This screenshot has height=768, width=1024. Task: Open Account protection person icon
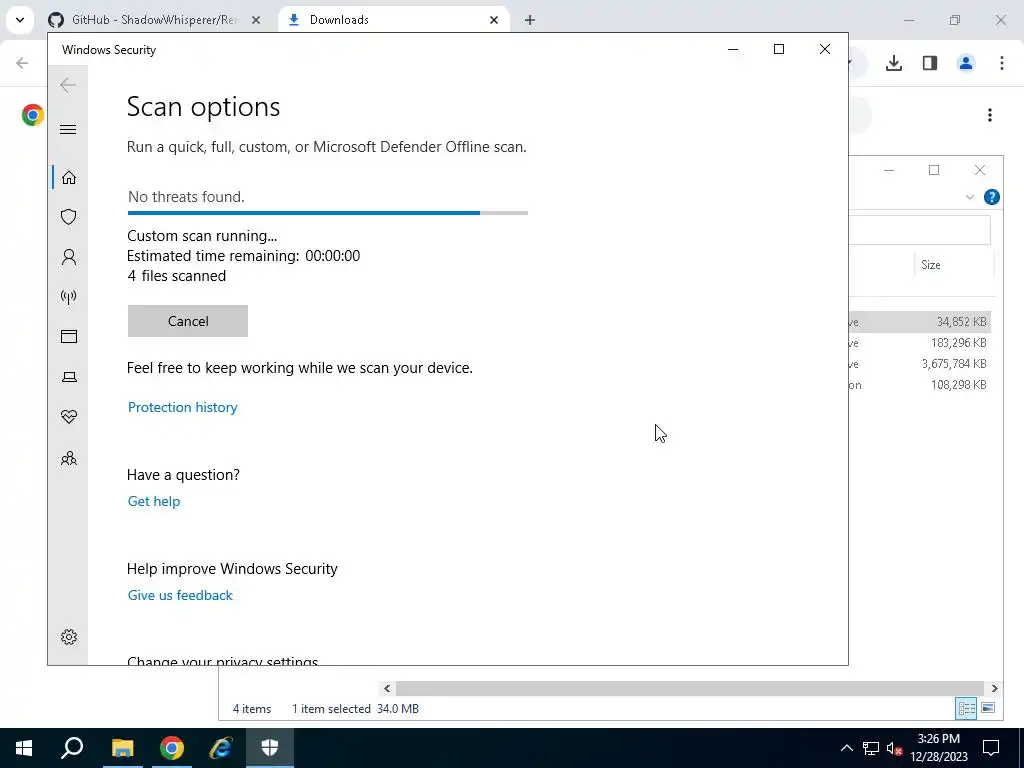pyautogui.click(x=69, y=257)
